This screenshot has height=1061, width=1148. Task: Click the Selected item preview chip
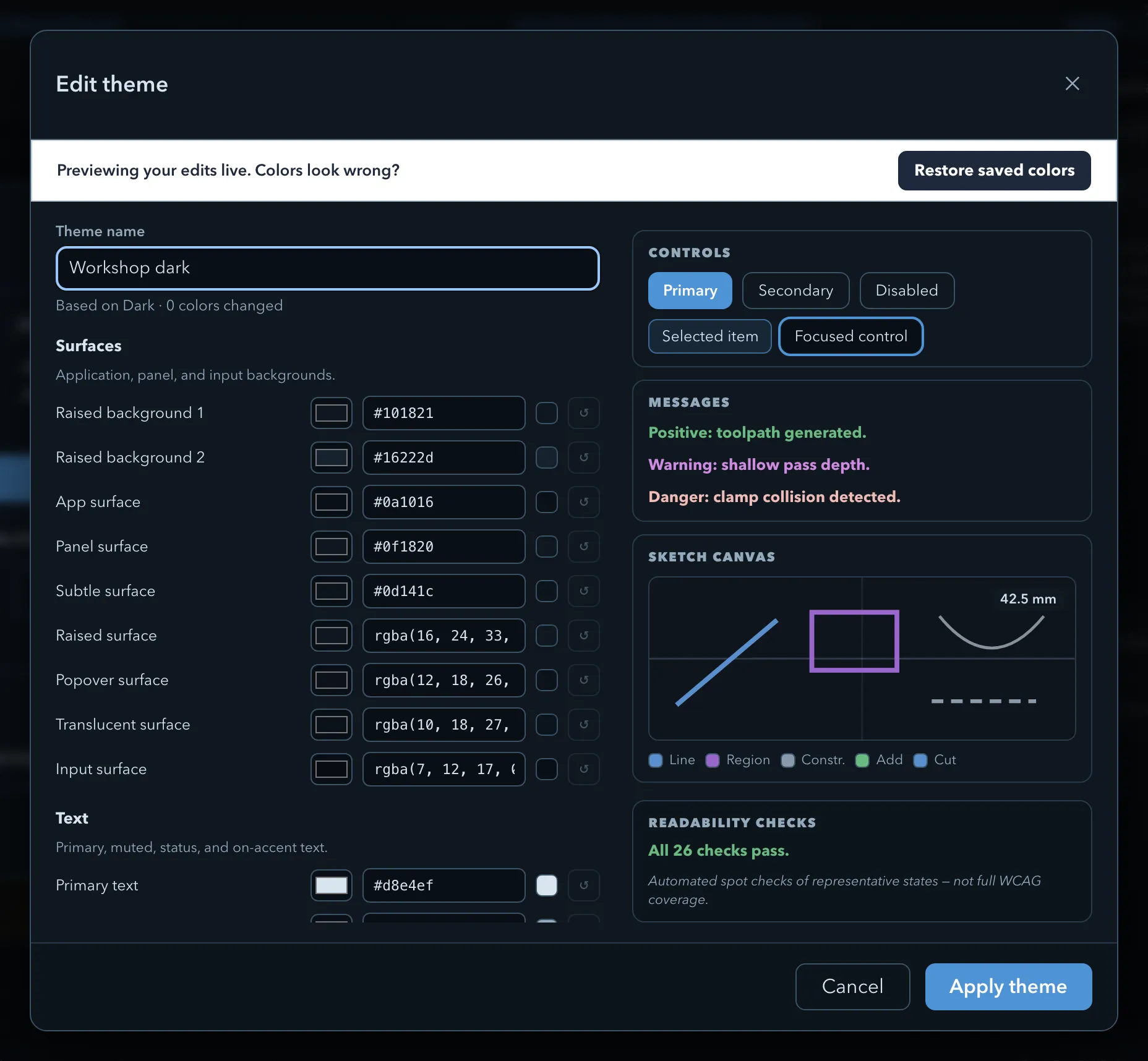[710, 336]
